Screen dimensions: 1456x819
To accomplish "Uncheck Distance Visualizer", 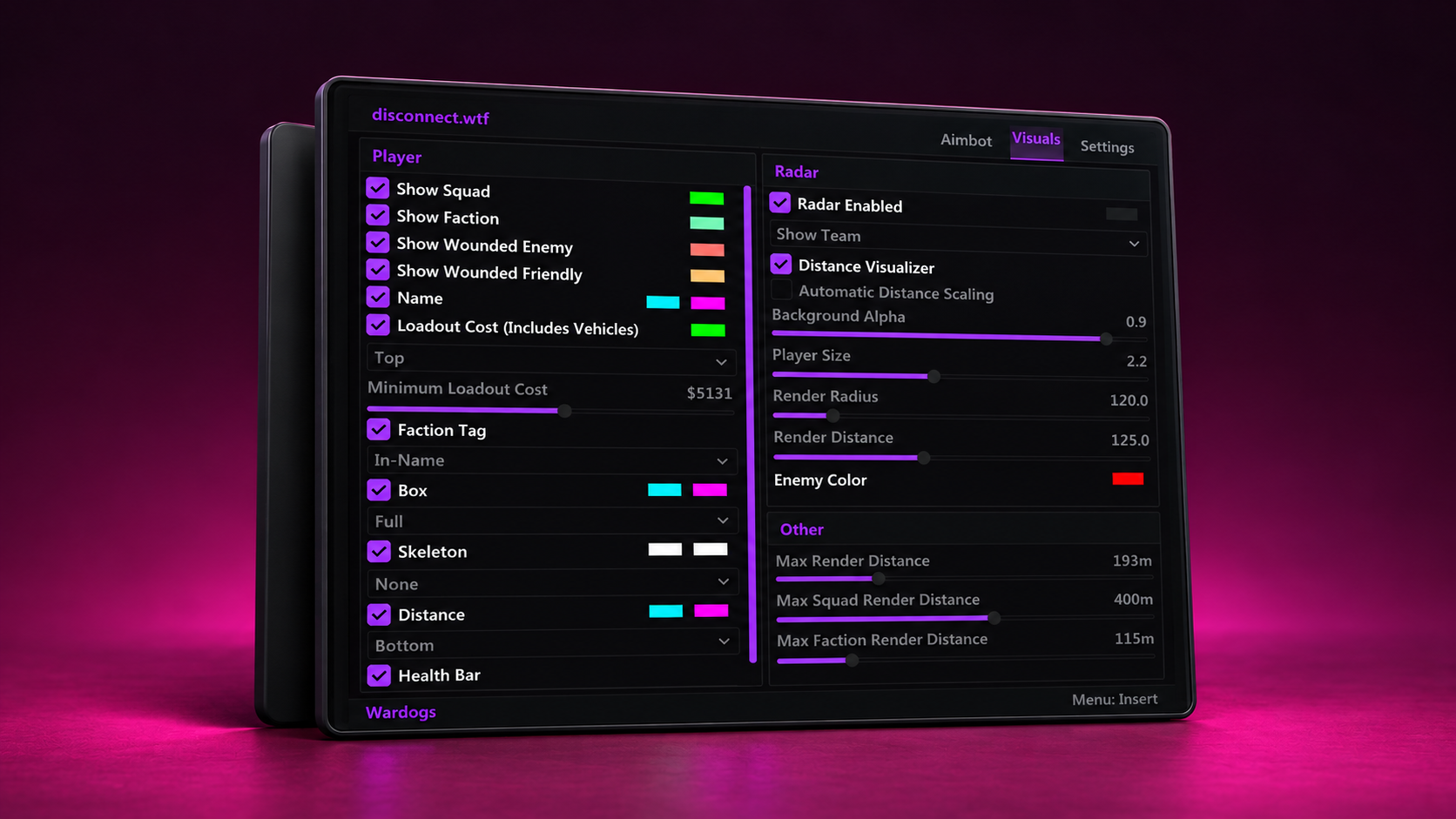I will (781, 264).
